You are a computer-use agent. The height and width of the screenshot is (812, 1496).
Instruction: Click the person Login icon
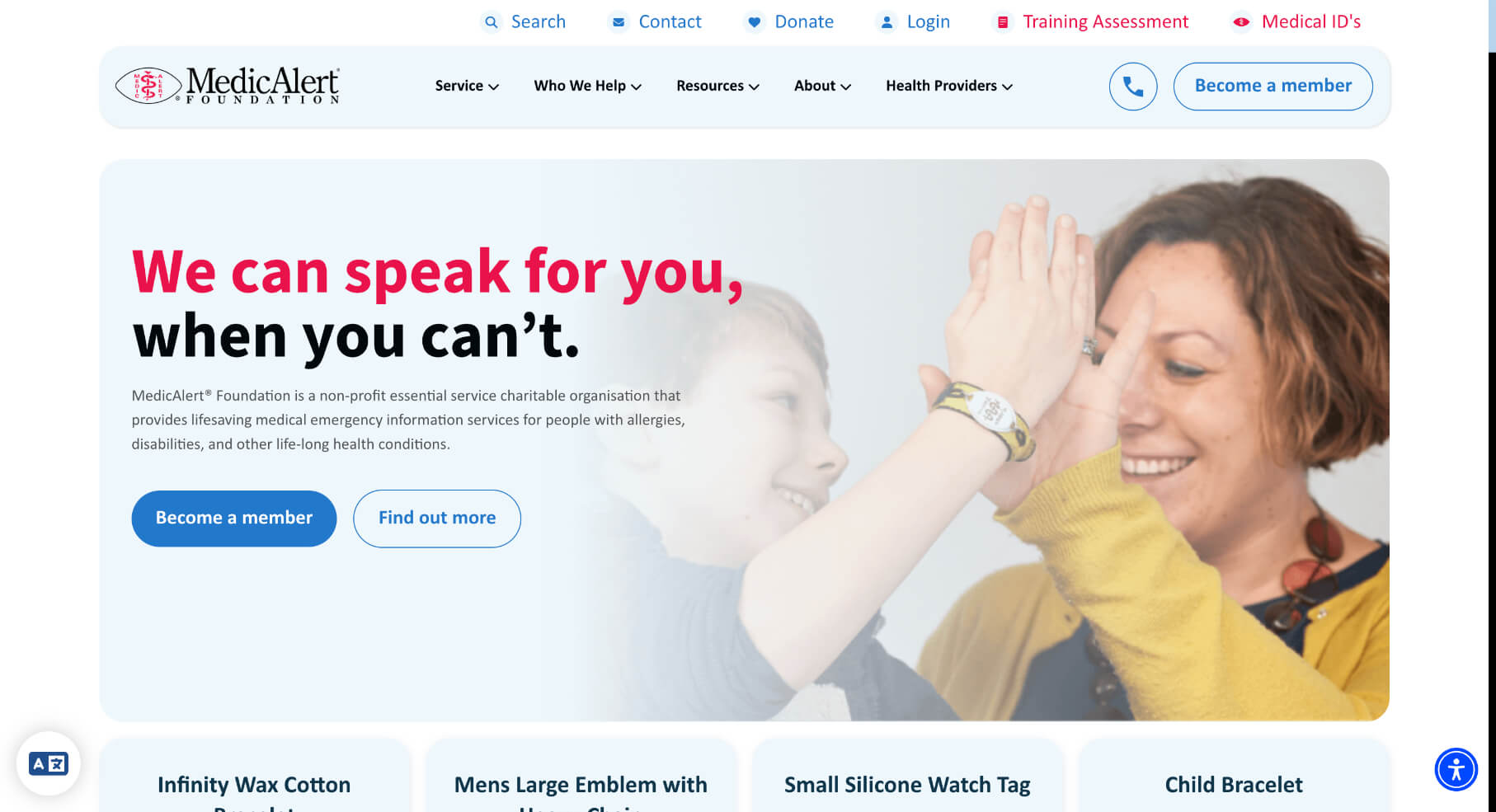click(887, 22)
